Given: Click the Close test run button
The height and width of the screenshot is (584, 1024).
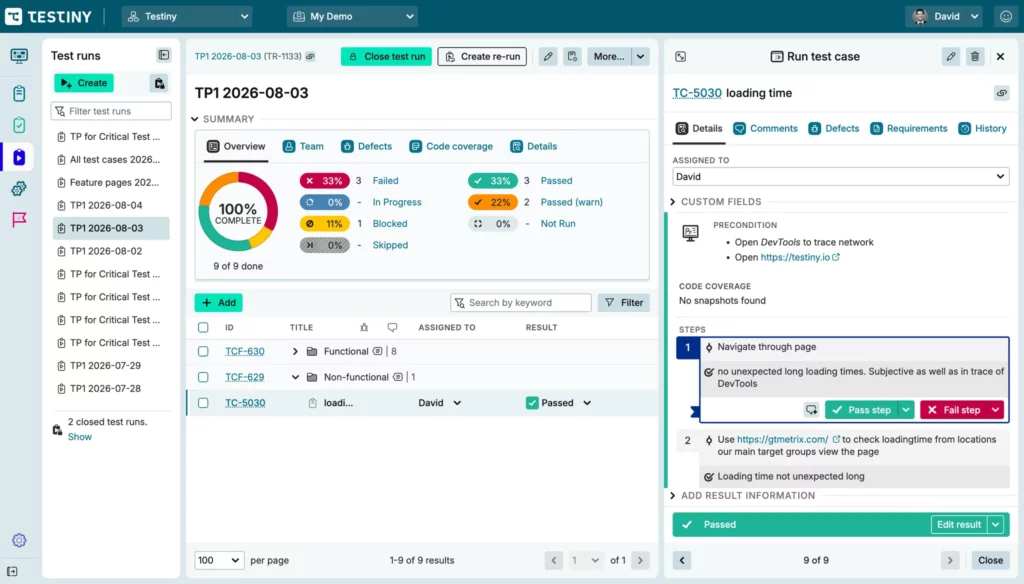Looking at the screenshot, I should pyautogui.click(x=386, y=57).
